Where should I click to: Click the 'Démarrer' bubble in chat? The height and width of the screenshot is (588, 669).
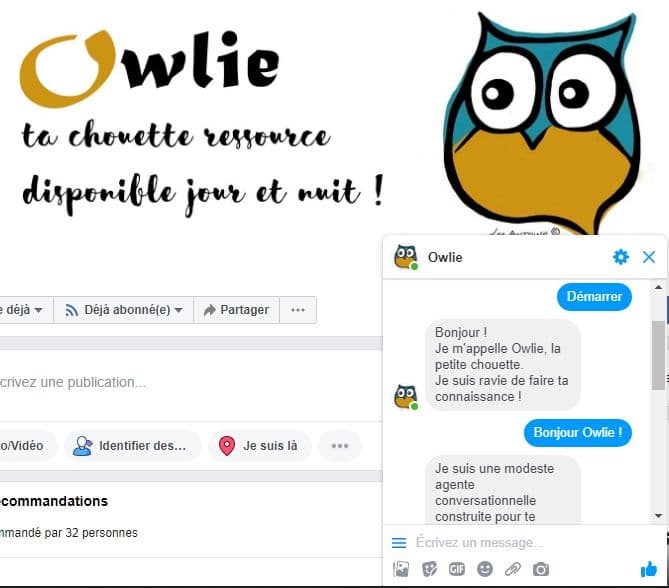click(594, 297)
